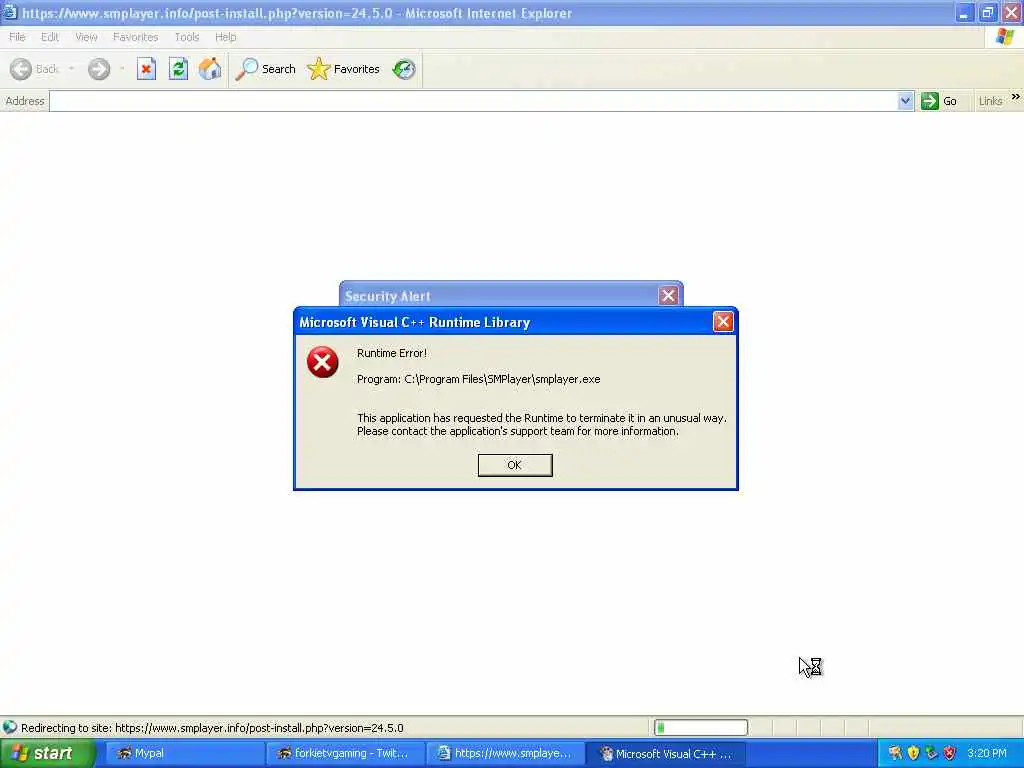Click the network connection tray icon
The height and width of the screenshot is (768, 1024).
[x=932, y=754]
